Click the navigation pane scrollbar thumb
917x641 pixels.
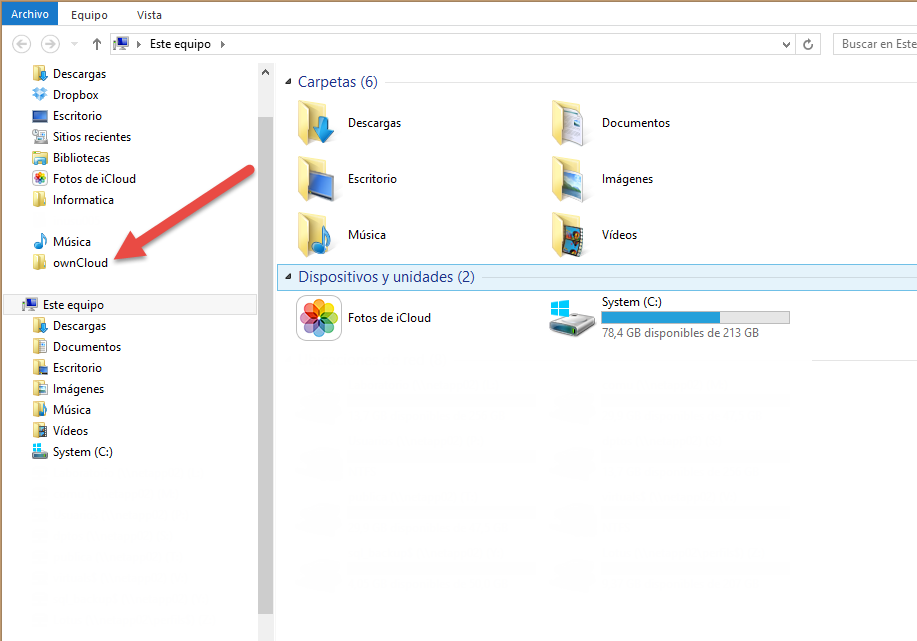point(266,365)
